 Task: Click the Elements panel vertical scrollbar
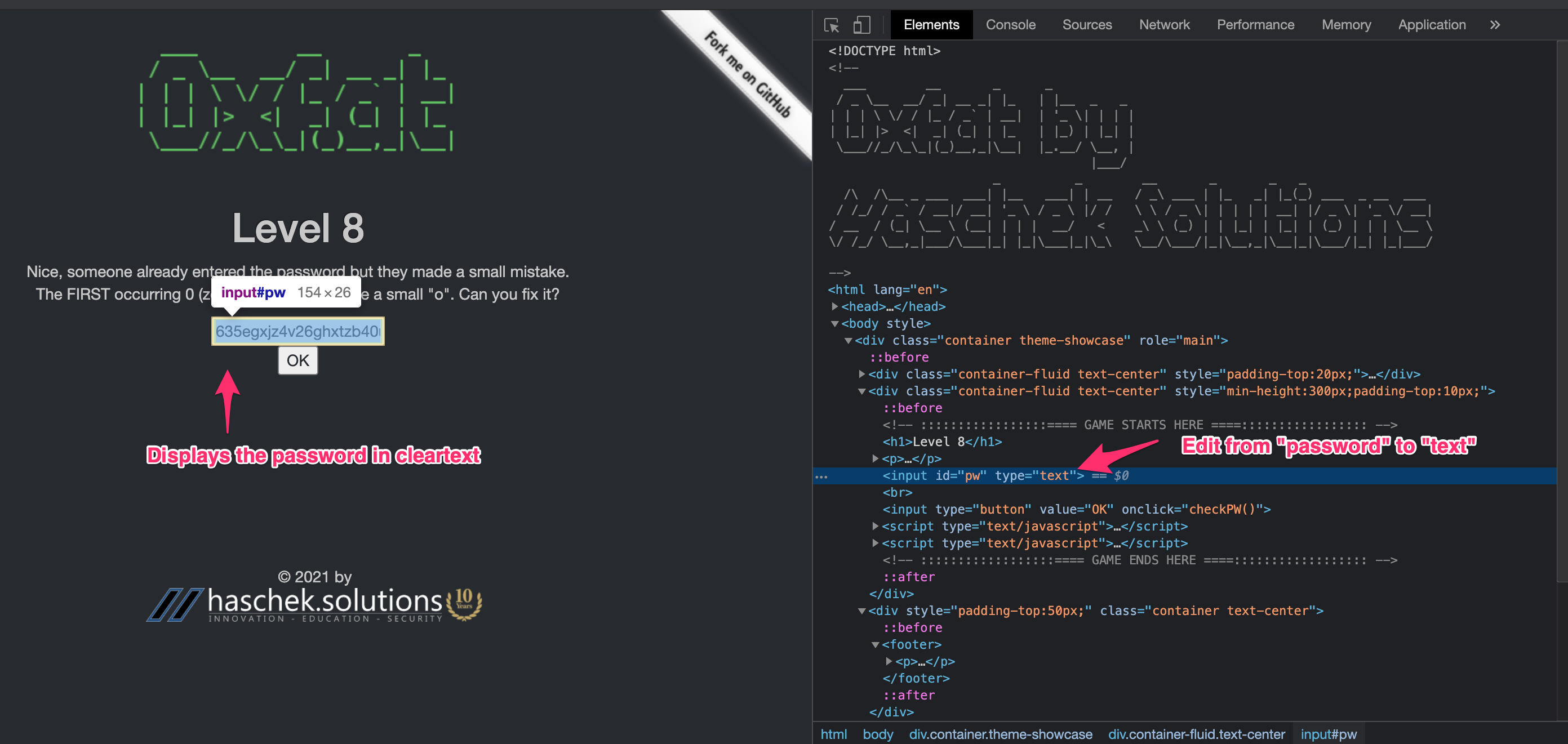1562,304
